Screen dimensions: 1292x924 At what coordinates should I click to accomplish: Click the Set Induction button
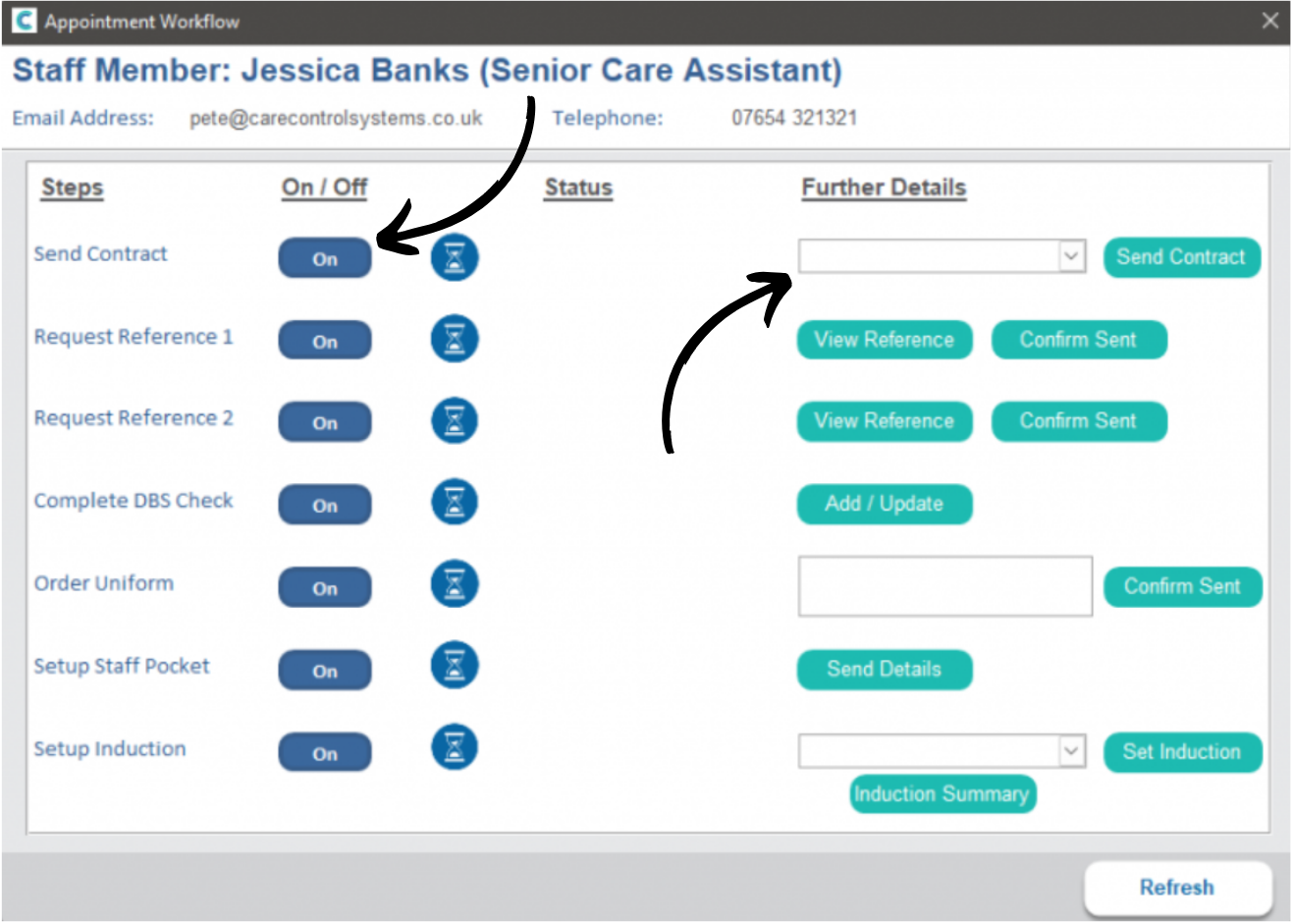1182,752
